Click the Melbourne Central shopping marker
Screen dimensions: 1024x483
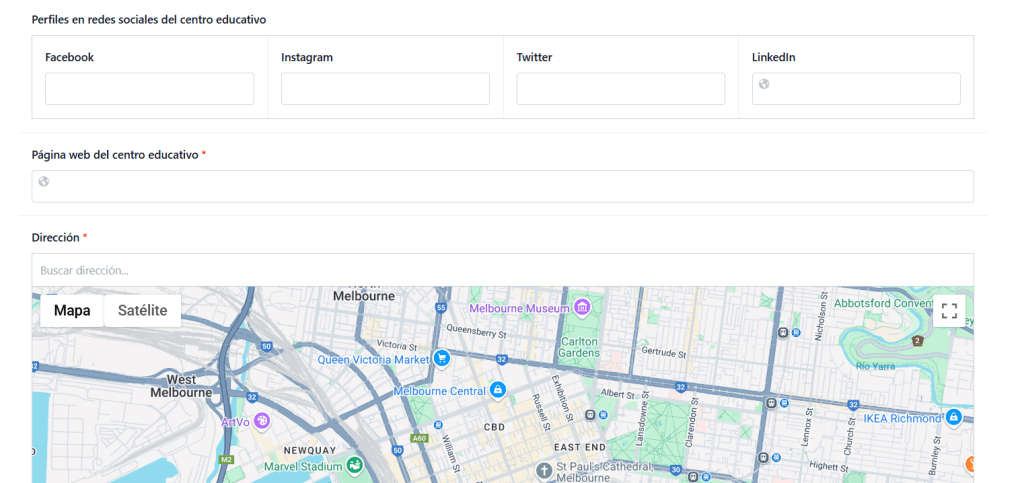(x=497, y=390)
